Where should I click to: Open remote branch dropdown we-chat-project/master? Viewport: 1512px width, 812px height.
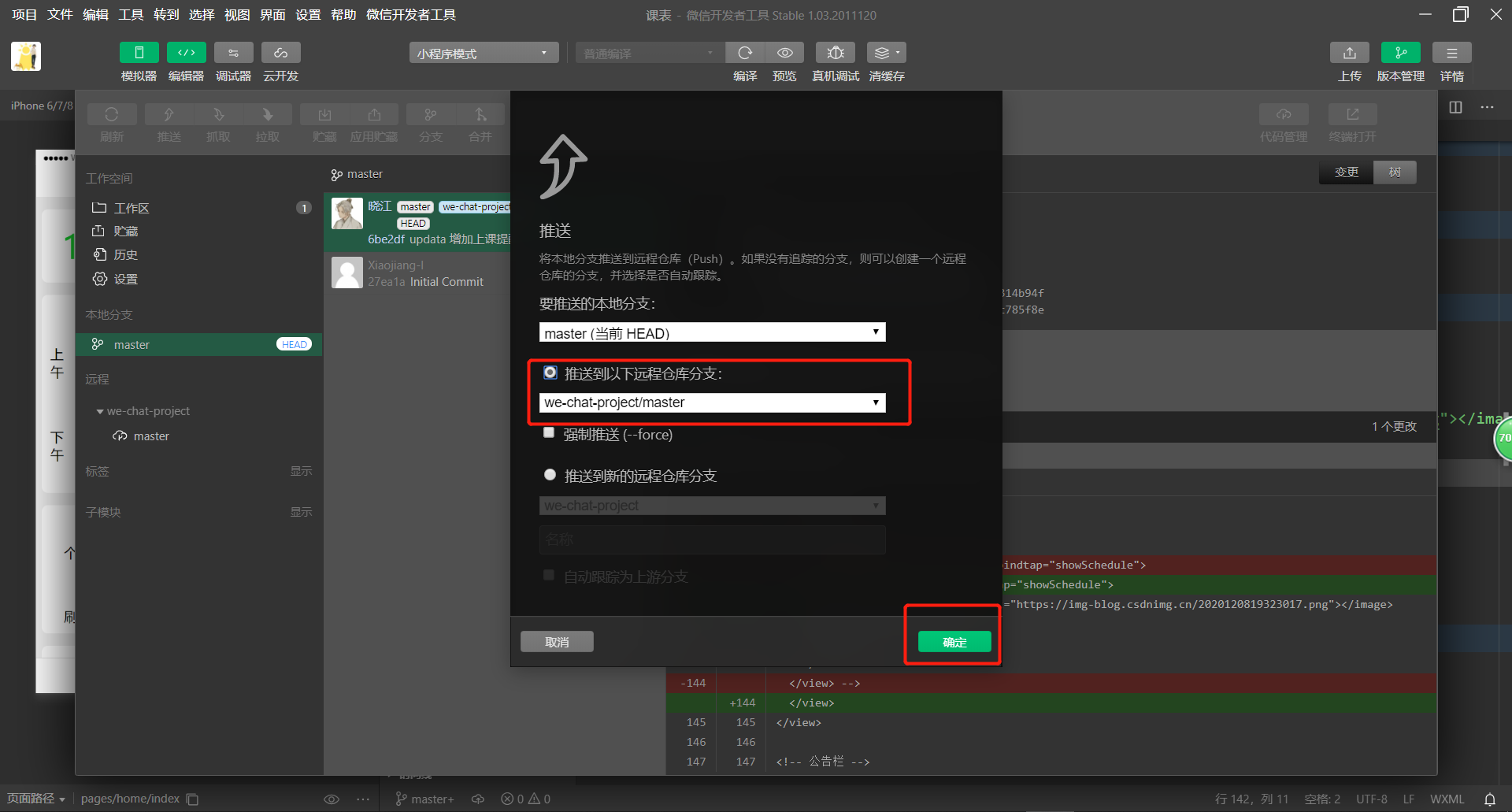(x=712, y=402)
